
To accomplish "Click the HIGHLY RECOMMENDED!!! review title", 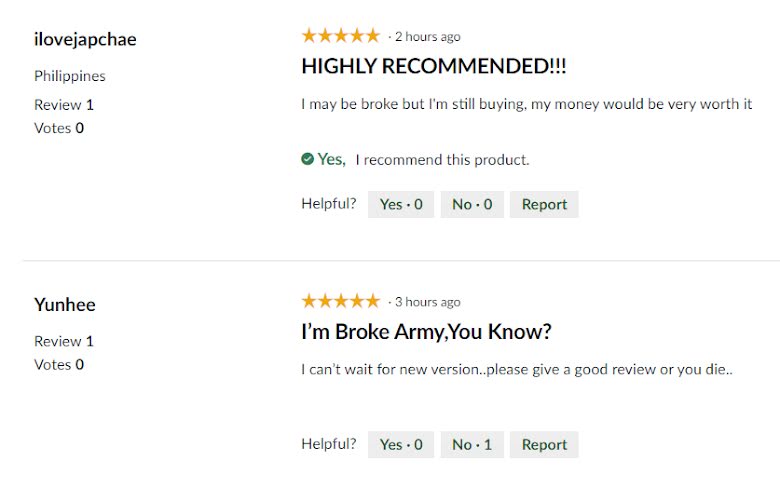I will tap(434, 66).
